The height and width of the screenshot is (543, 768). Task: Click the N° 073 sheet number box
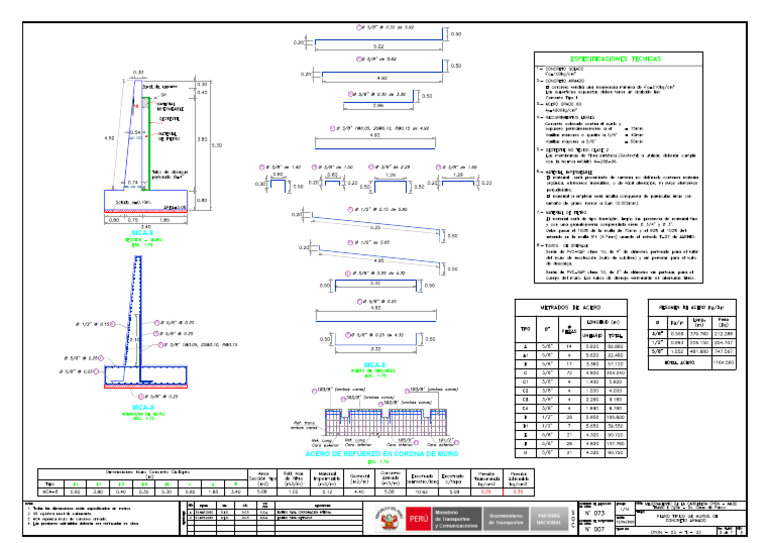pyautogui.click(x=595, y=513)
